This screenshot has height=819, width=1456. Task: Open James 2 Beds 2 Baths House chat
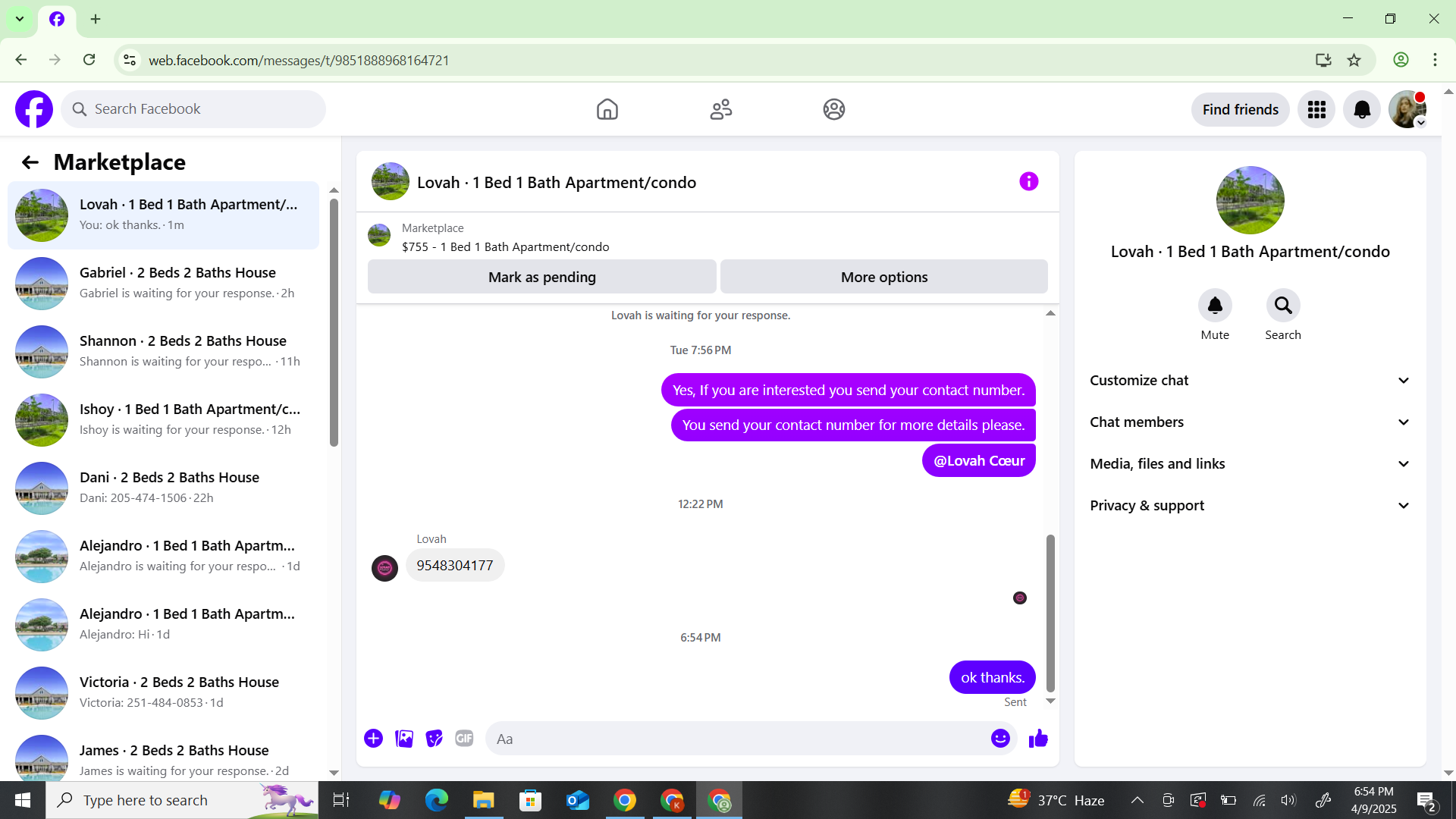(x=163, y=758)
